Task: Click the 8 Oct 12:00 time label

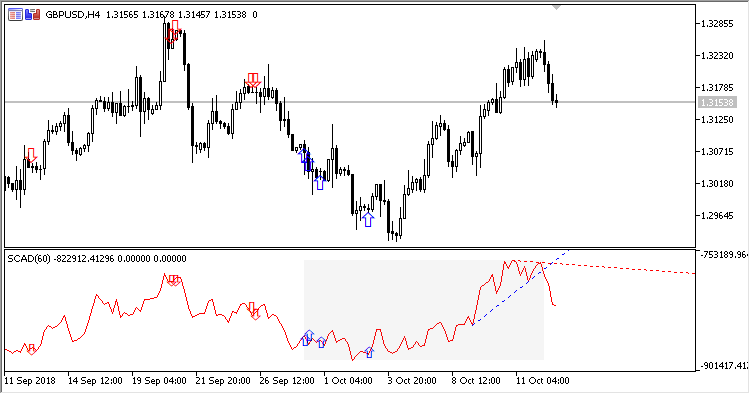Action: 476,381
